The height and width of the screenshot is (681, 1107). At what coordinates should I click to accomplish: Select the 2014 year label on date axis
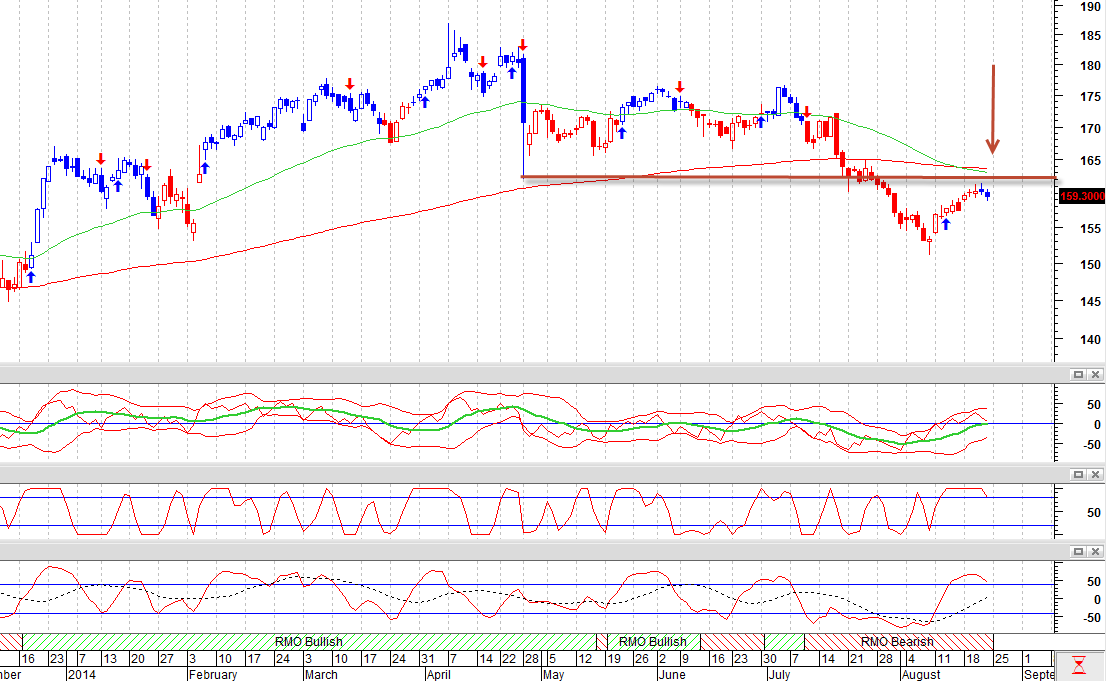(x=81, y=674)
